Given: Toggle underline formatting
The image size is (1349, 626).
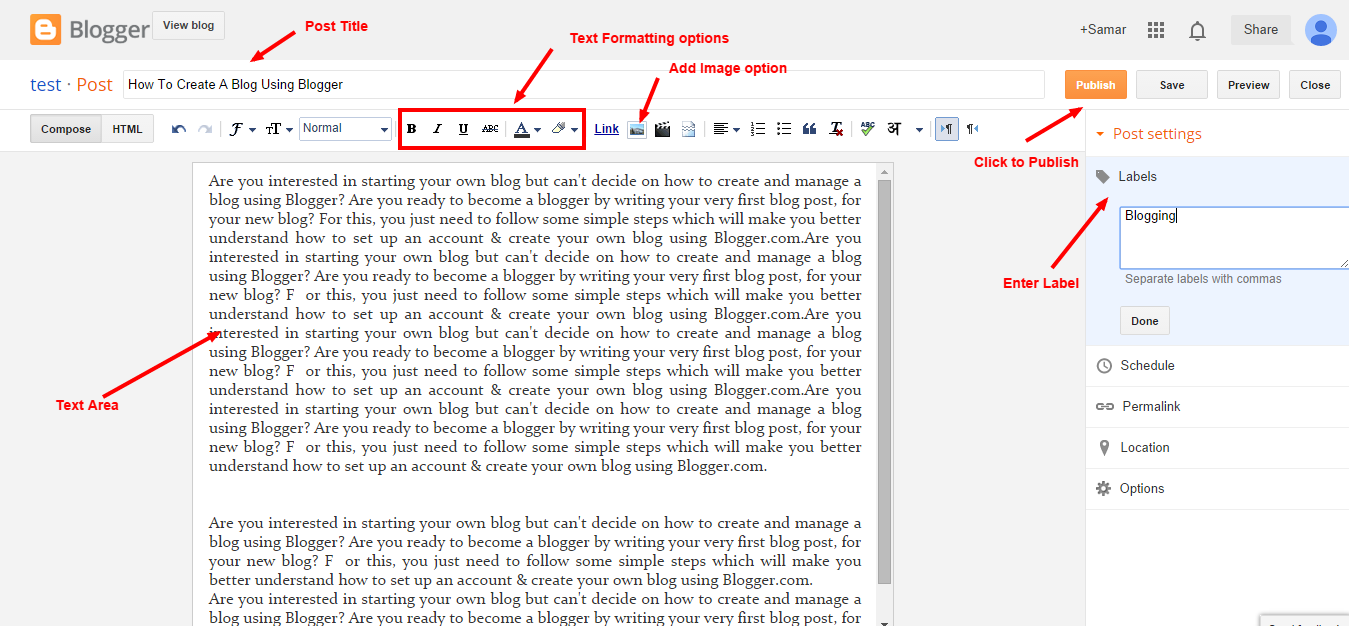Looking at the screenshot, I should (463, 129).
